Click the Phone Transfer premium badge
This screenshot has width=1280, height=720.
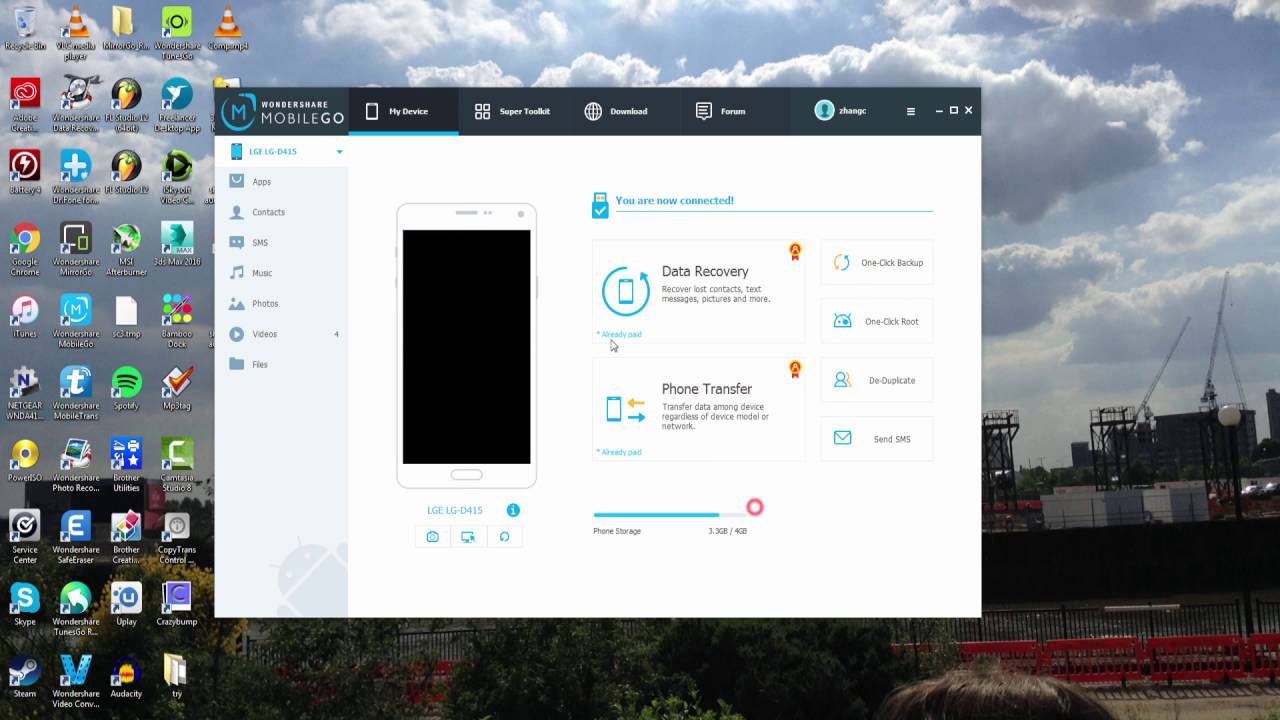click(x=795, y=369)
